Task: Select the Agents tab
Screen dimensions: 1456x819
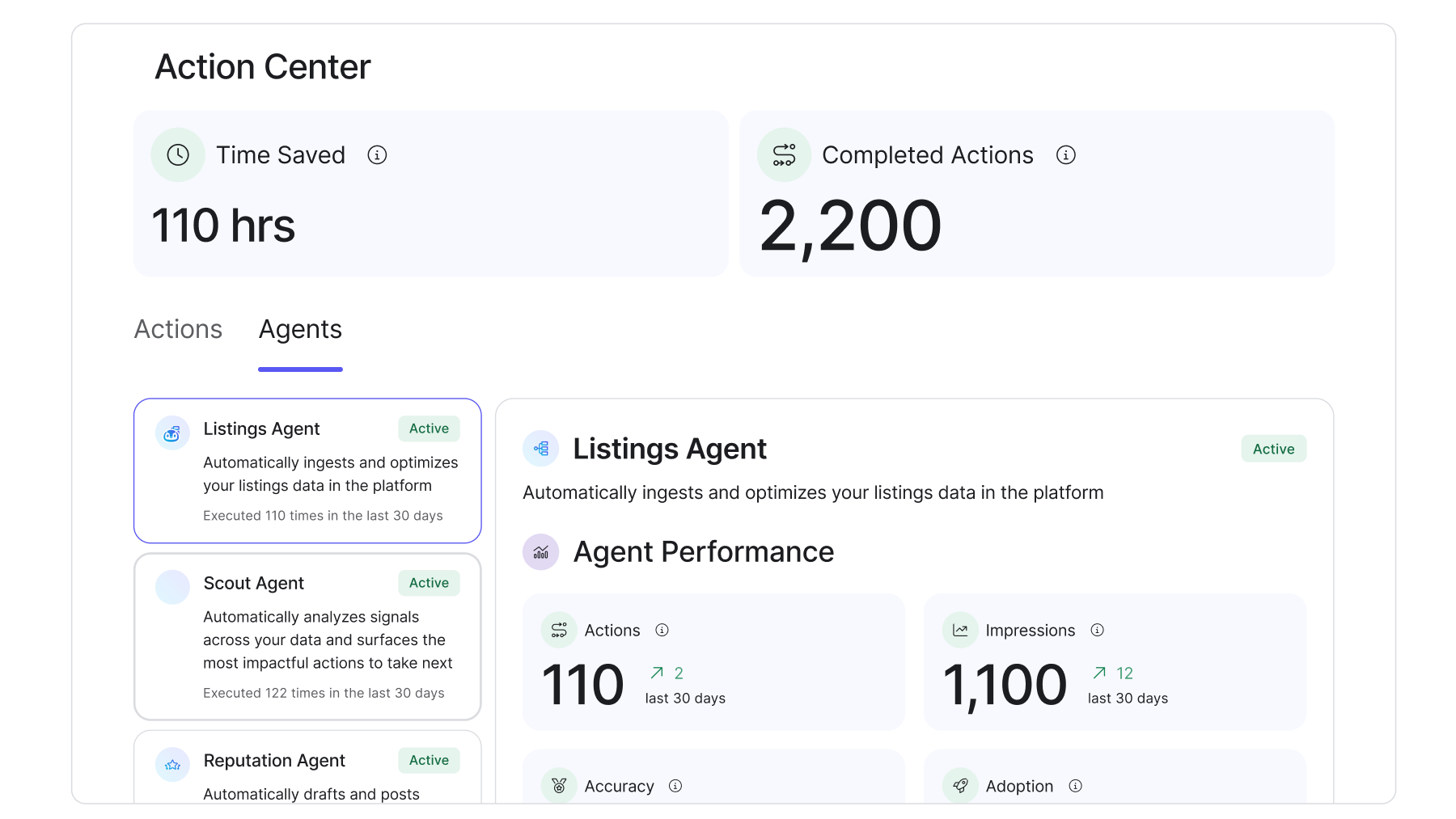Action: tap(300, 329)
